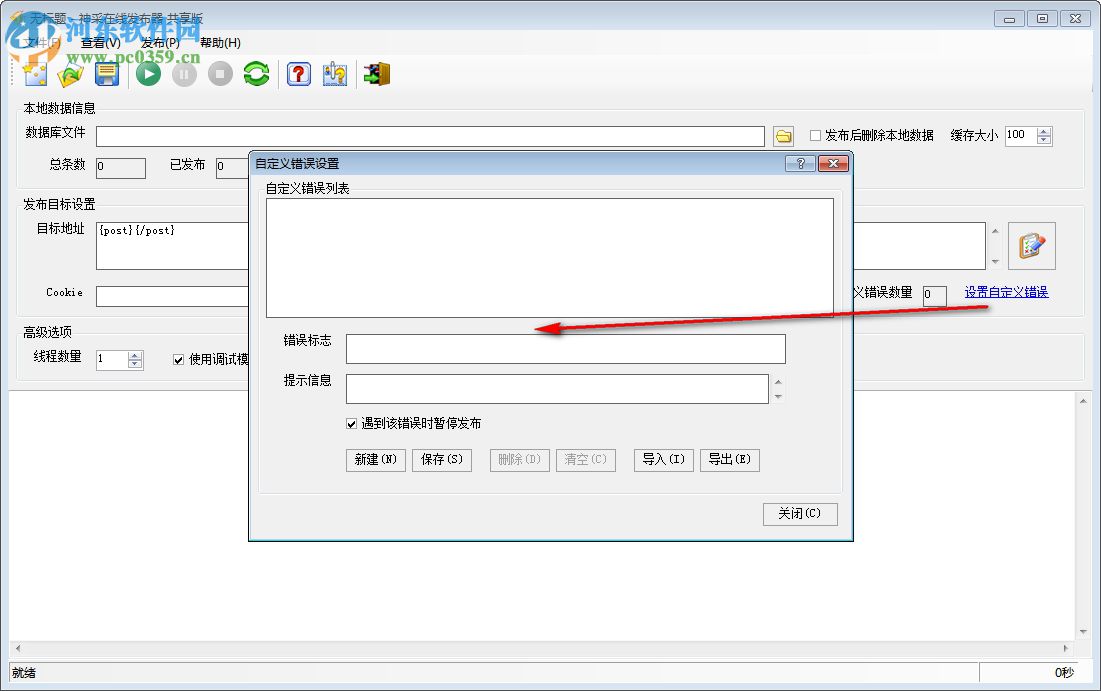
Task: Click the 错误数量 field showing 0
Action: coord(935,296)
